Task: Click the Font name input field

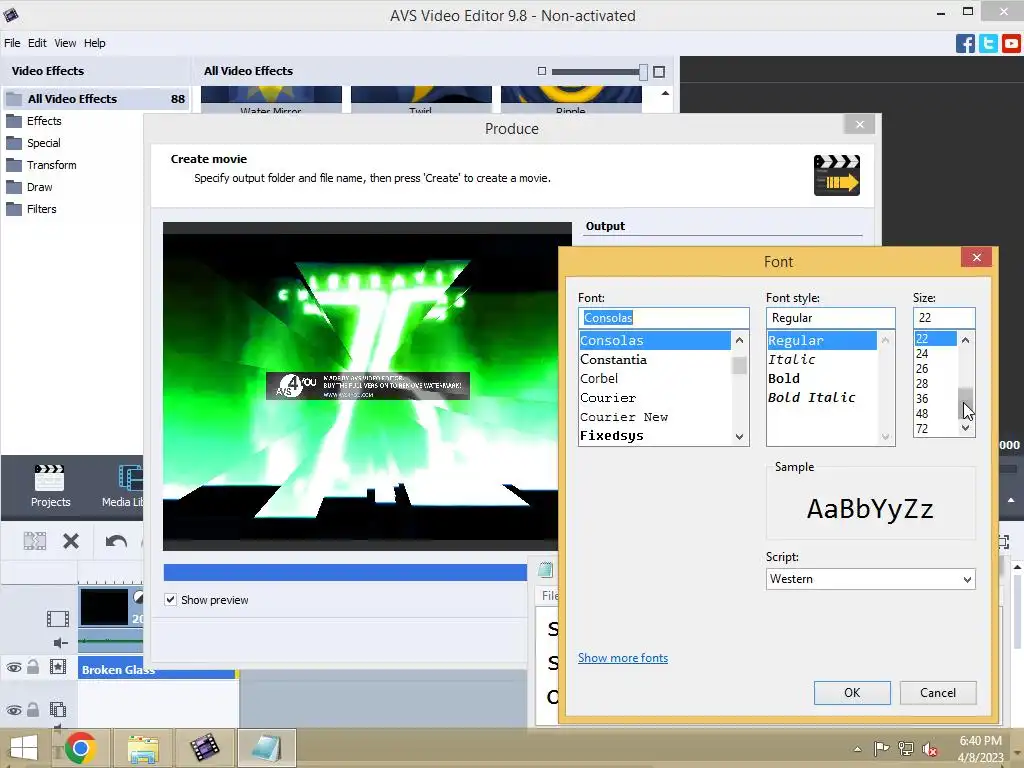Action: click(664, 318)
